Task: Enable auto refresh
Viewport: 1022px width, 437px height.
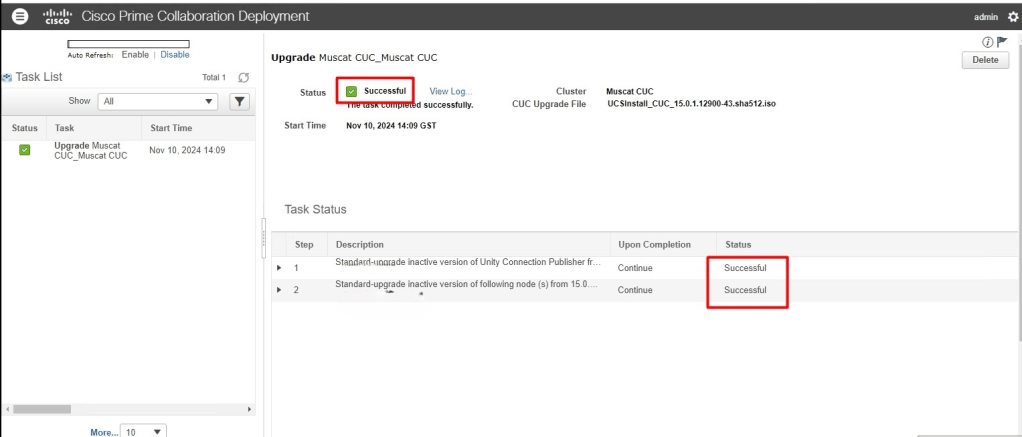Action: pos(135,55)
